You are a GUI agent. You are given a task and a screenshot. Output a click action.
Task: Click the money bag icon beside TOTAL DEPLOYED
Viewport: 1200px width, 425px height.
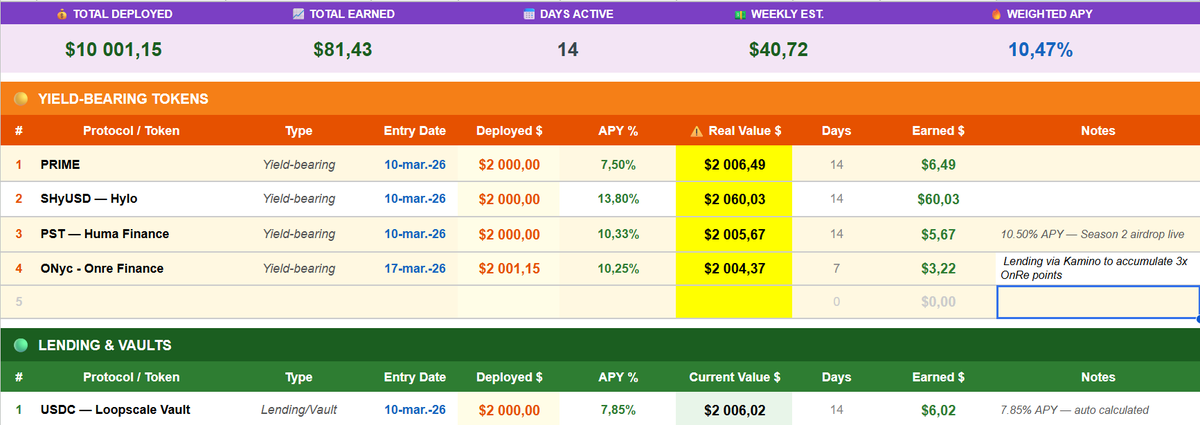(x=62, y=14)
